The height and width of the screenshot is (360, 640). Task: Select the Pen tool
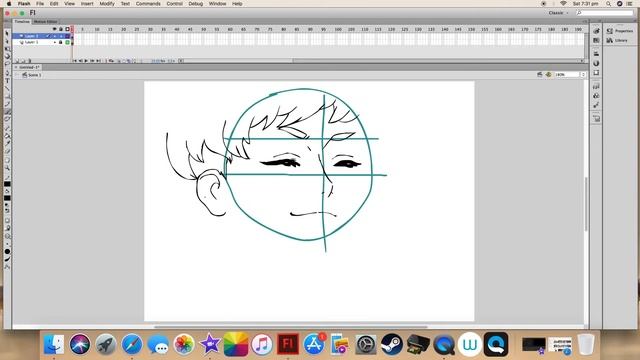[x=7, y=73]
